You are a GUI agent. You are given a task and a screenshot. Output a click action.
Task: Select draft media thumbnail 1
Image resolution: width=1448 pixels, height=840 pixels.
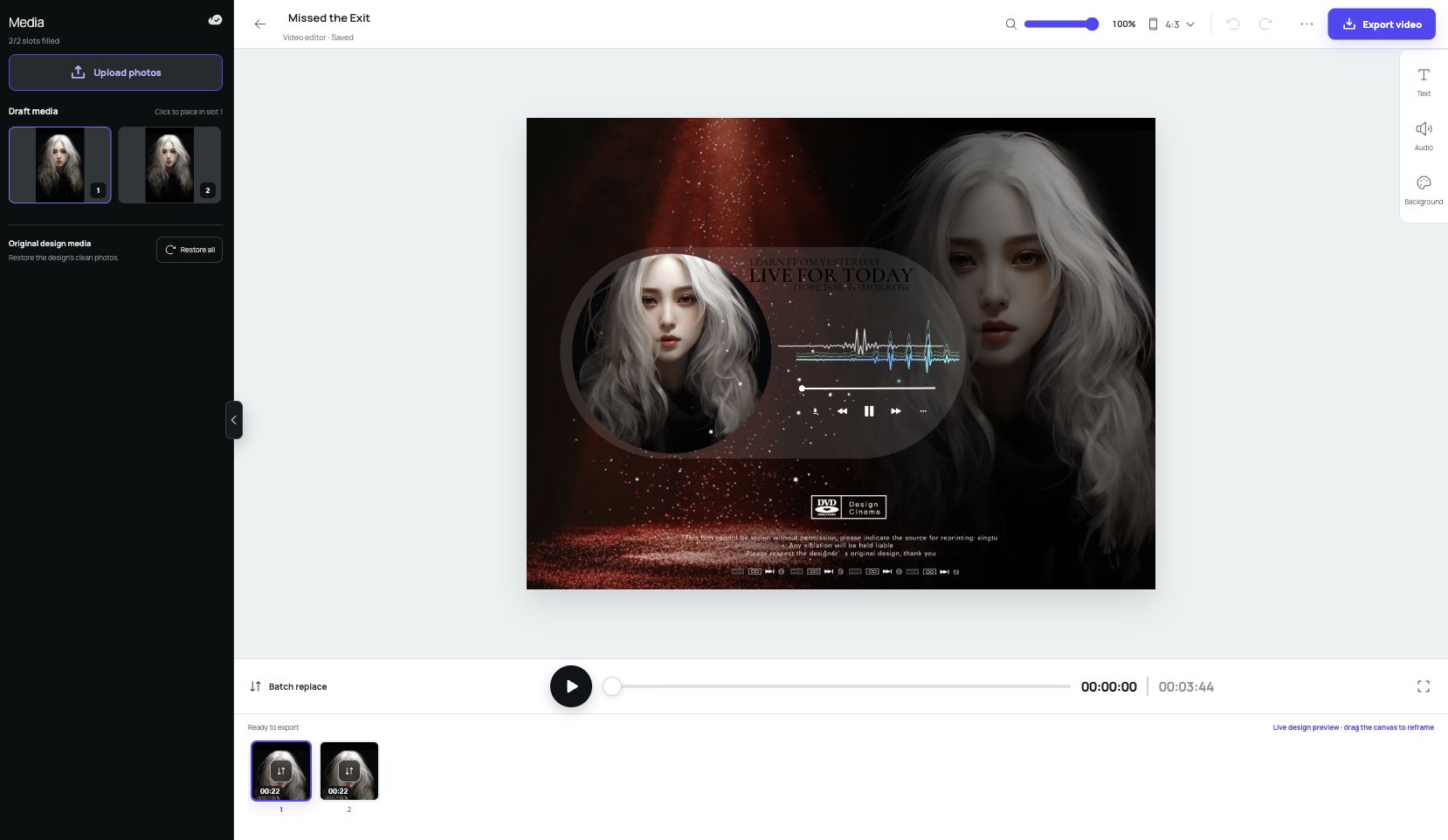60,165
